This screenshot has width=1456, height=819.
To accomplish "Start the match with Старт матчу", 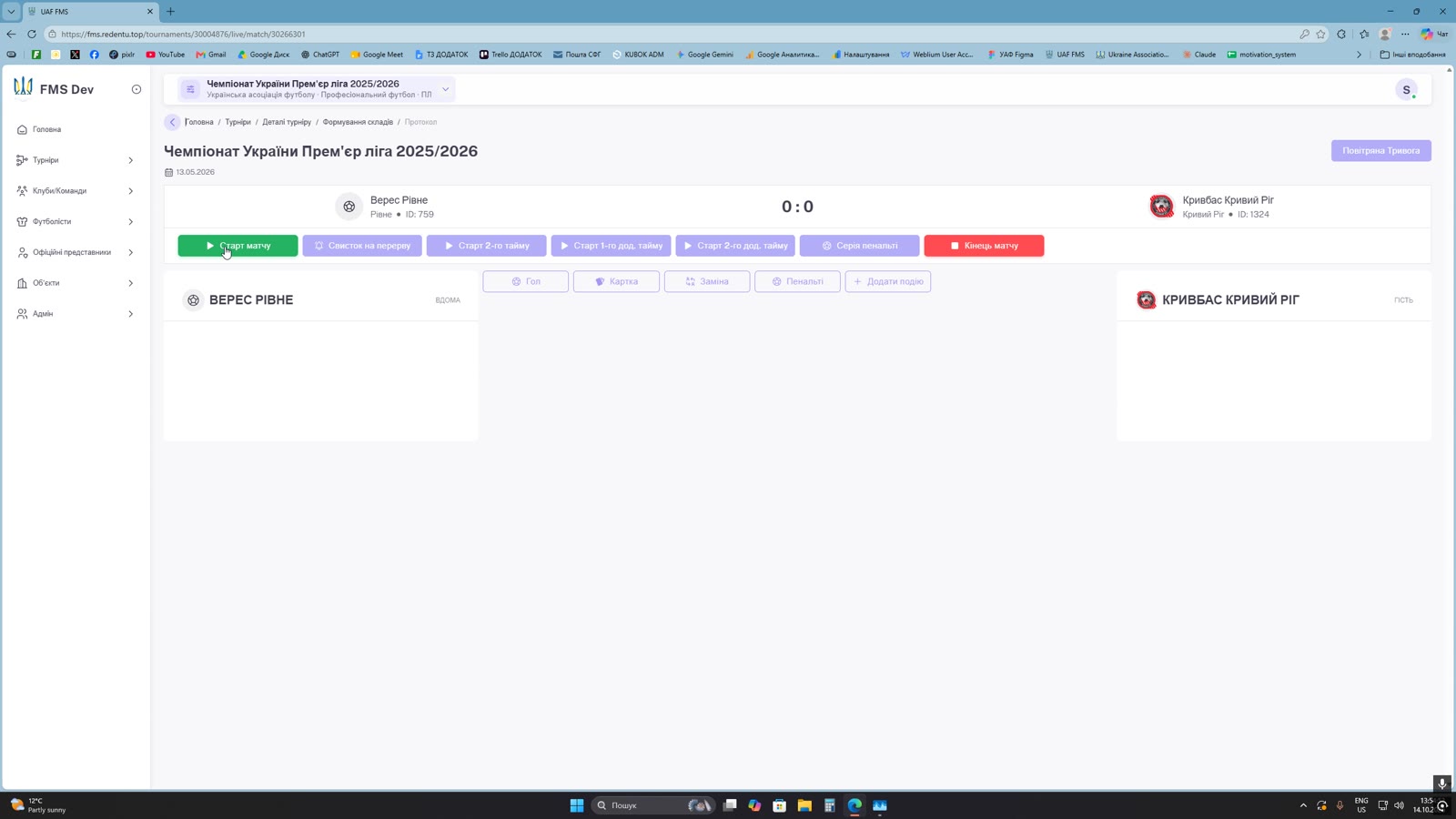I will tap(238, 246).
